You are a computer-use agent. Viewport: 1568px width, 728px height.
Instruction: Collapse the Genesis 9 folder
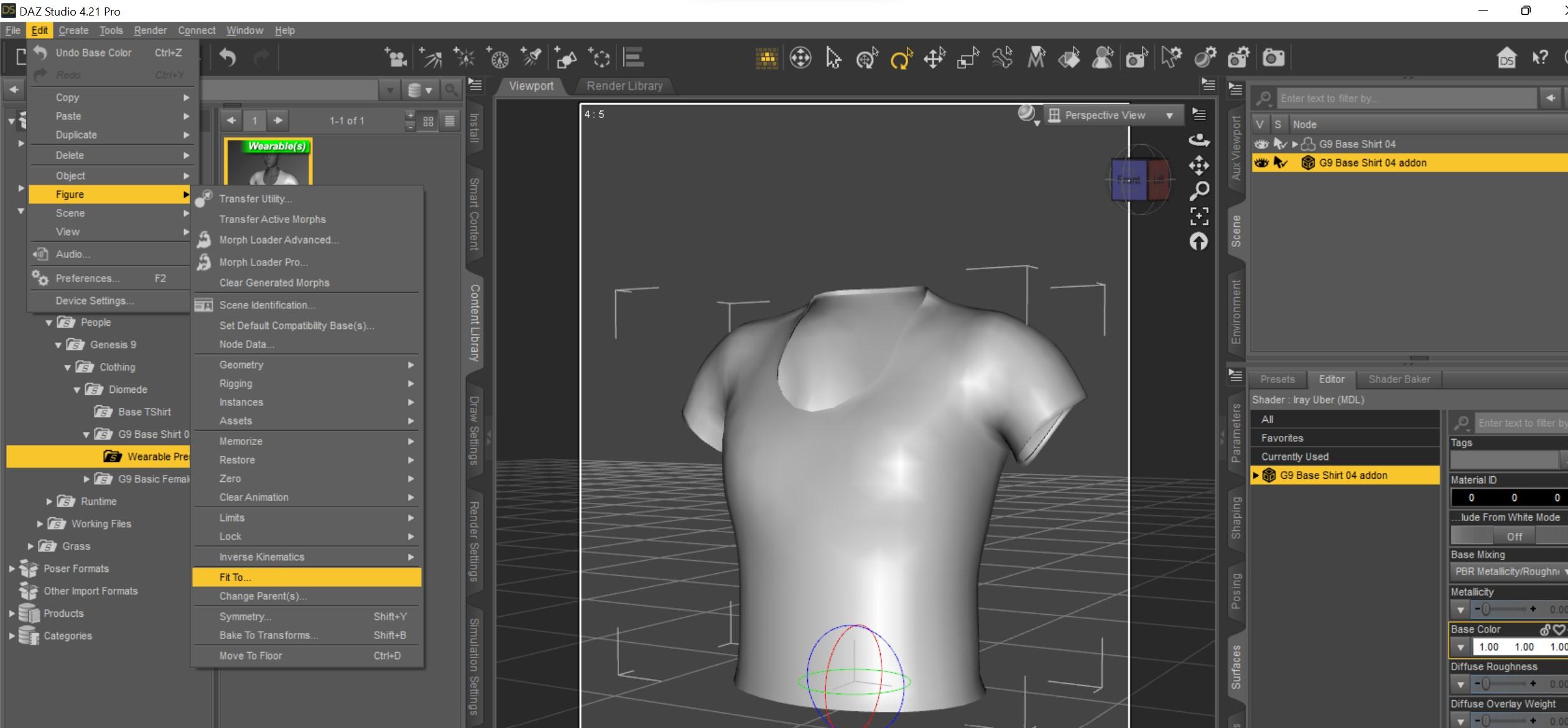58,345
